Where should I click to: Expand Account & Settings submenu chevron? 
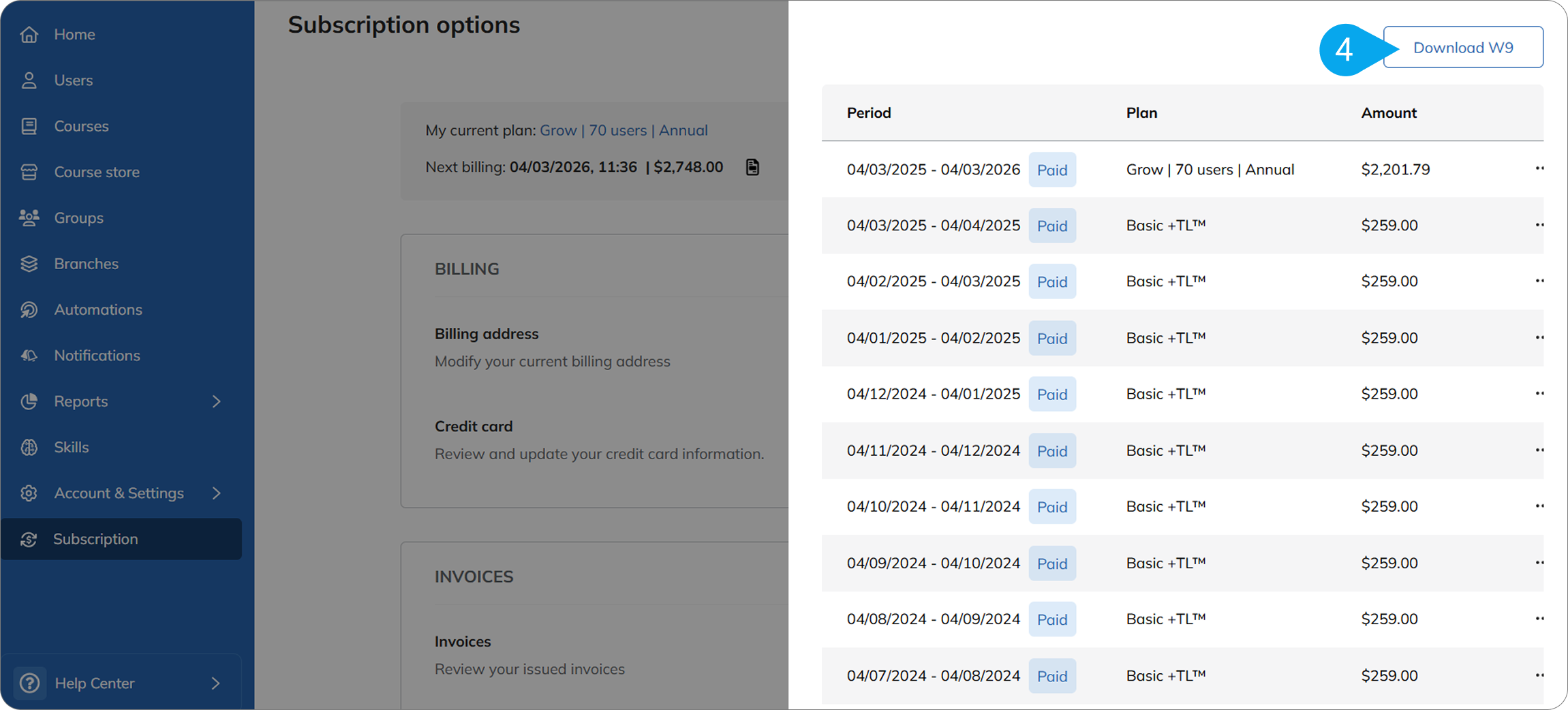tap(216, 493)
